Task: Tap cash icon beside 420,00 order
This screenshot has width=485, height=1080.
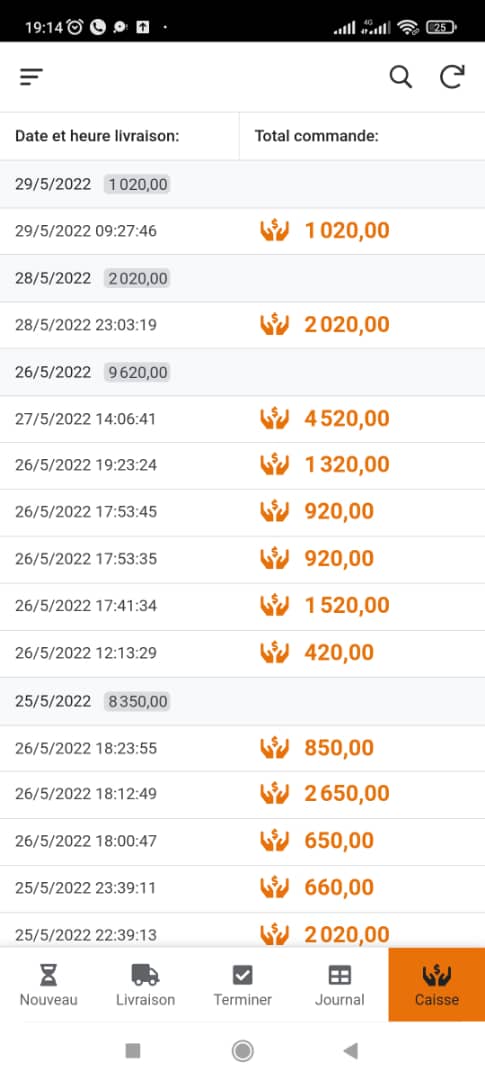Action: (x=274, y=652)
